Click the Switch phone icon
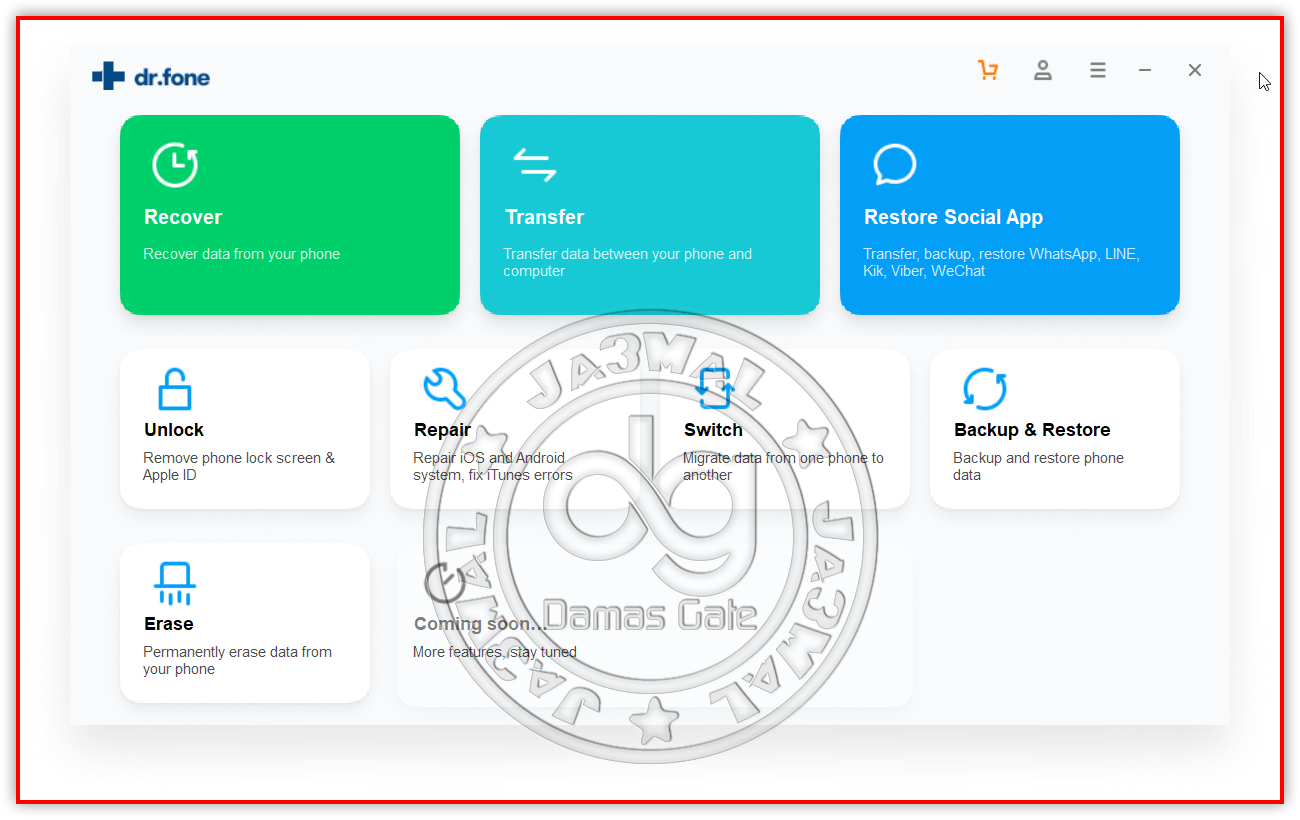The width and height of the screenshot is (1300, 820). (714, 388)
